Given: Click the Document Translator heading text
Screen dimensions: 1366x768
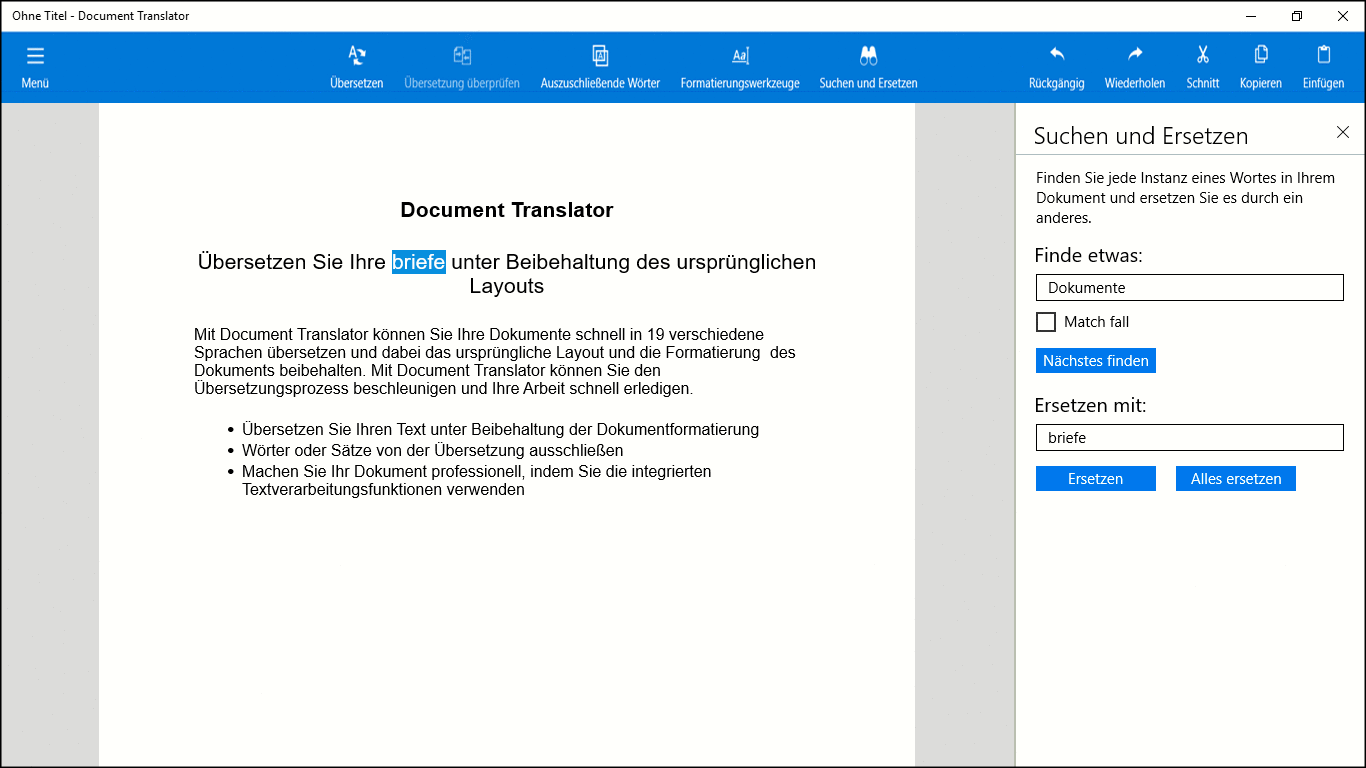Looking at the screenshot, I should [506, 210].
